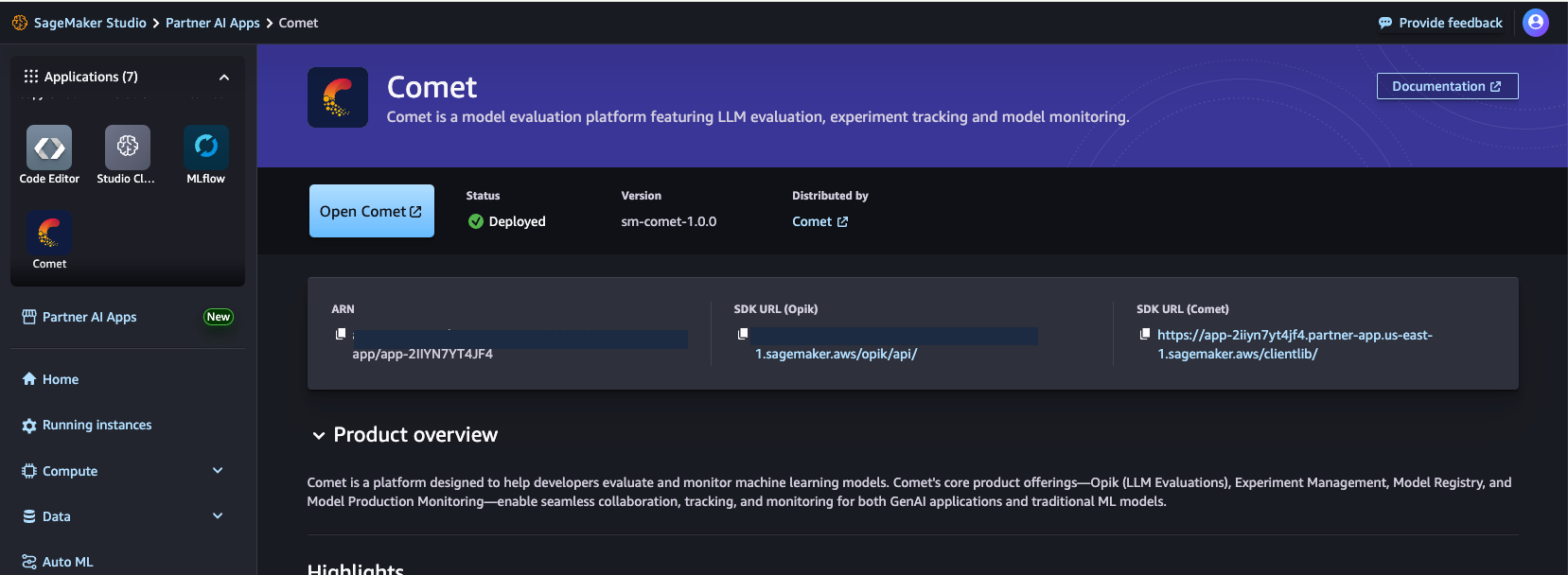Open the MLflow application icon
The height and width of the screenshot is (575, 1568).
[205, 148]
